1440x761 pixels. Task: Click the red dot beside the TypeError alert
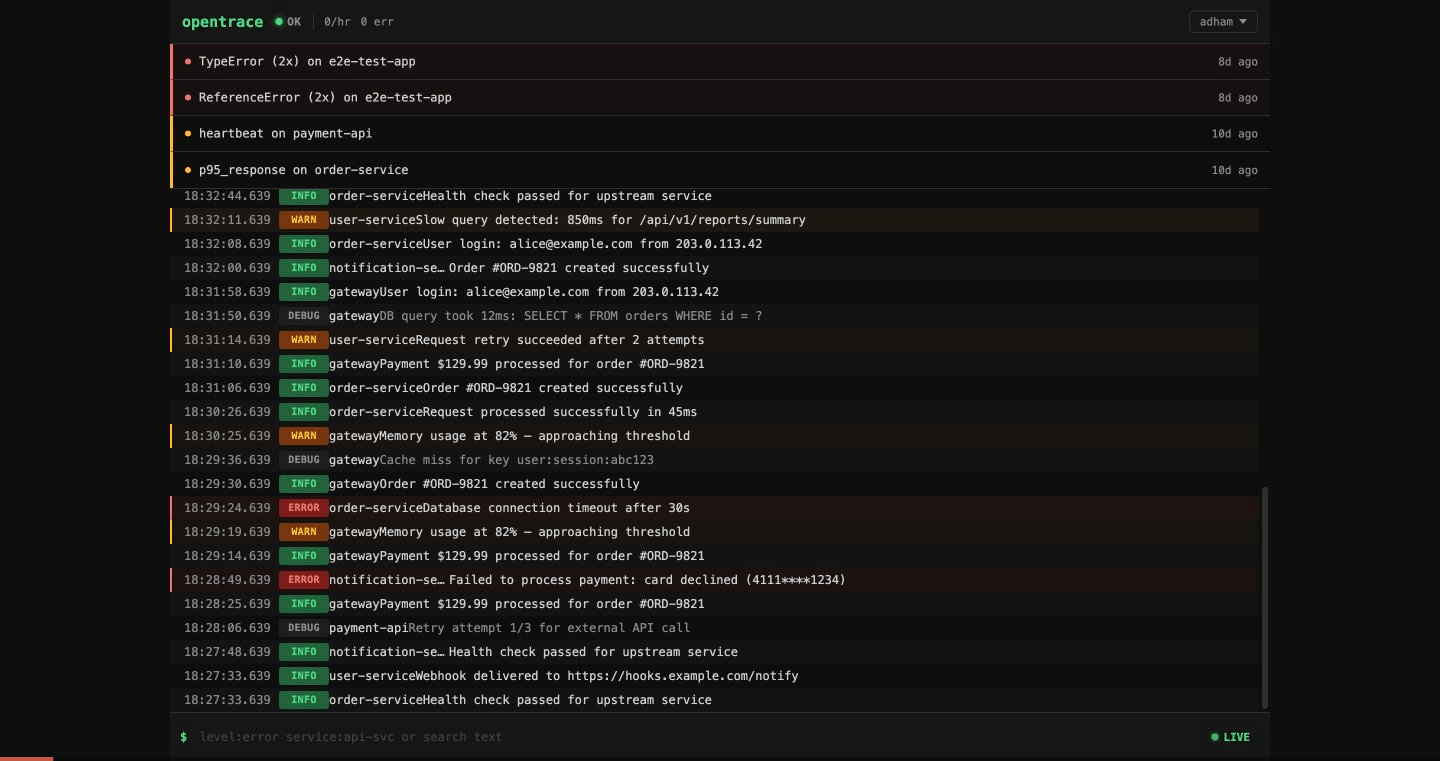188,61
